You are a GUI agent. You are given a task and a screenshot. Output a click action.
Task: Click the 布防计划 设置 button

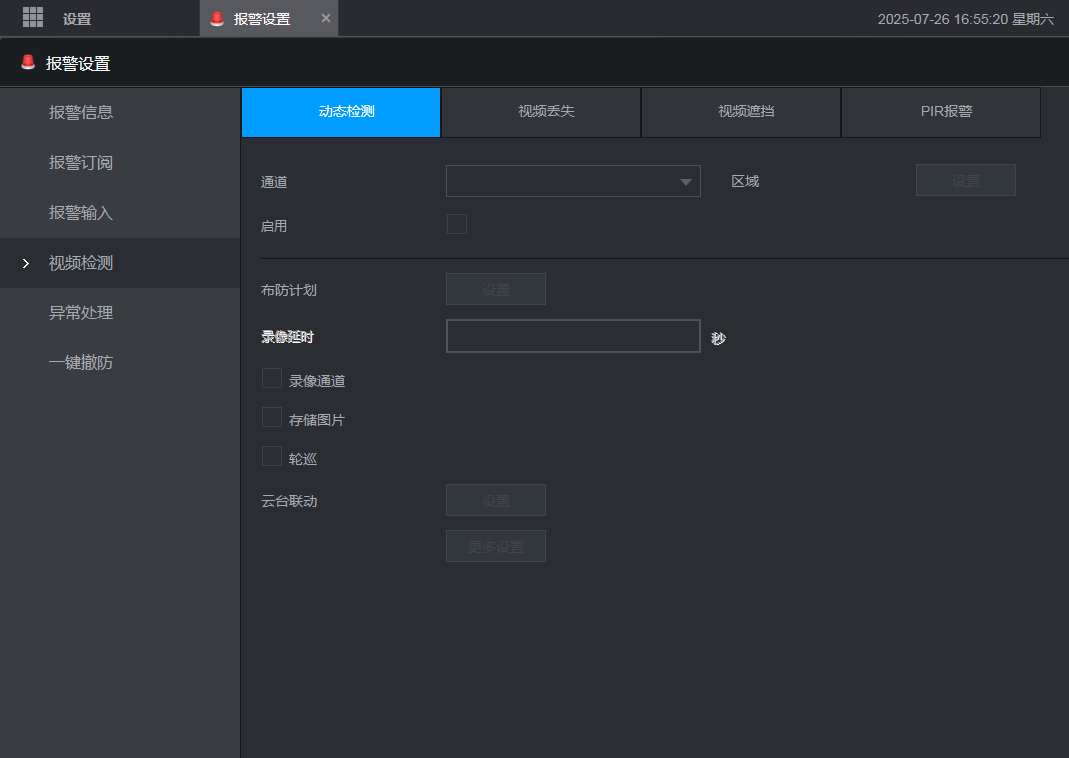point(495,289)
